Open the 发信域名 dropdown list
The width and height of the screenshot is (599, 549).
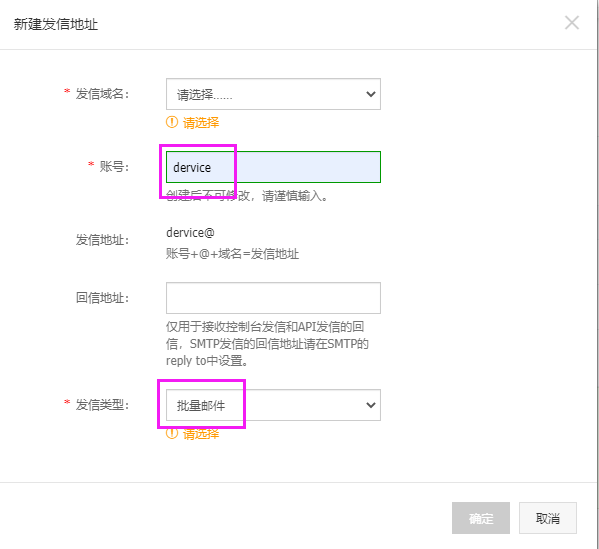(x=273, y=94)
